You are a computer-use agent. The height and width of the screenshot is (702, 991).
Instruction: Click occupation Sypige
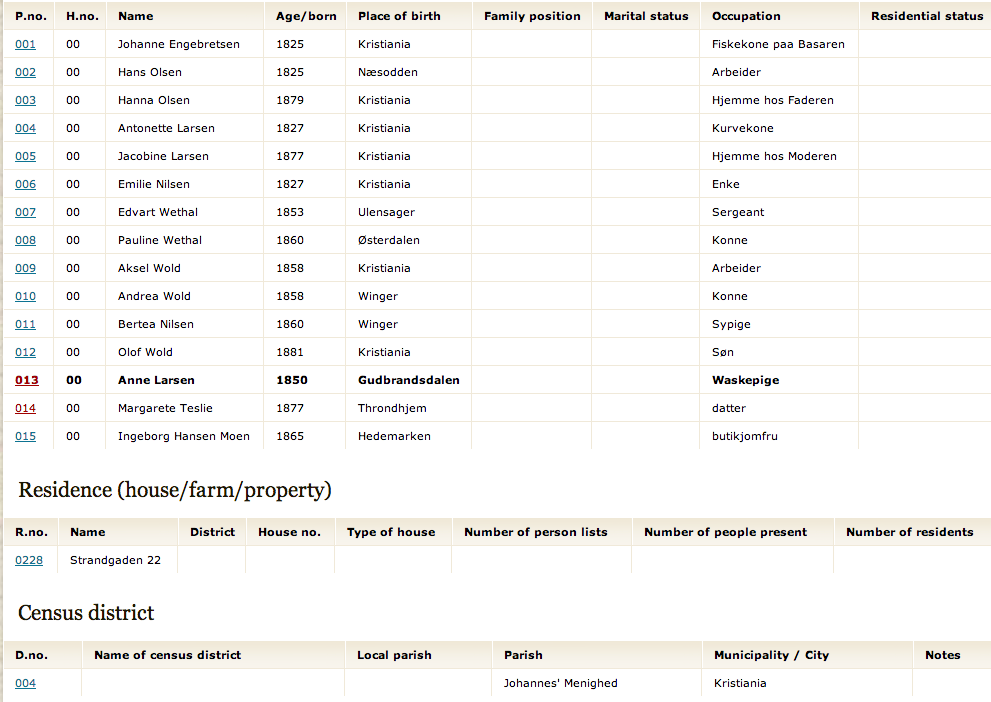pyautogui.click(x=731, y=324)
